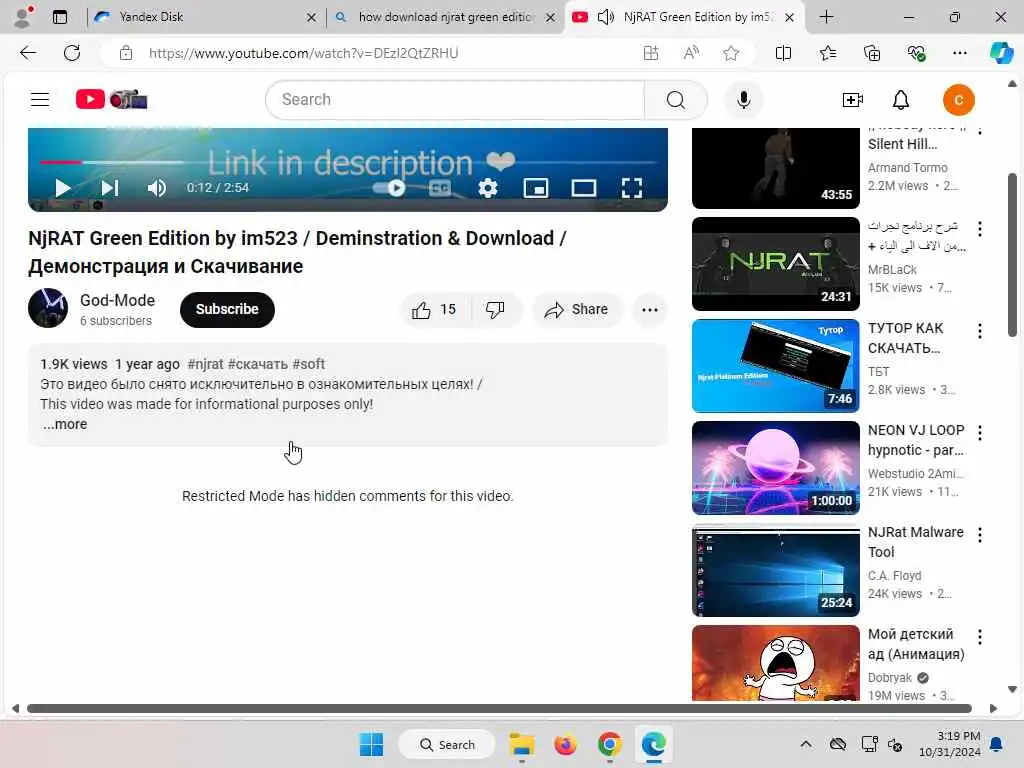Open MrBLaCk NJRAT video thumbnail
1024x768 pixels.
coord(776,264)
